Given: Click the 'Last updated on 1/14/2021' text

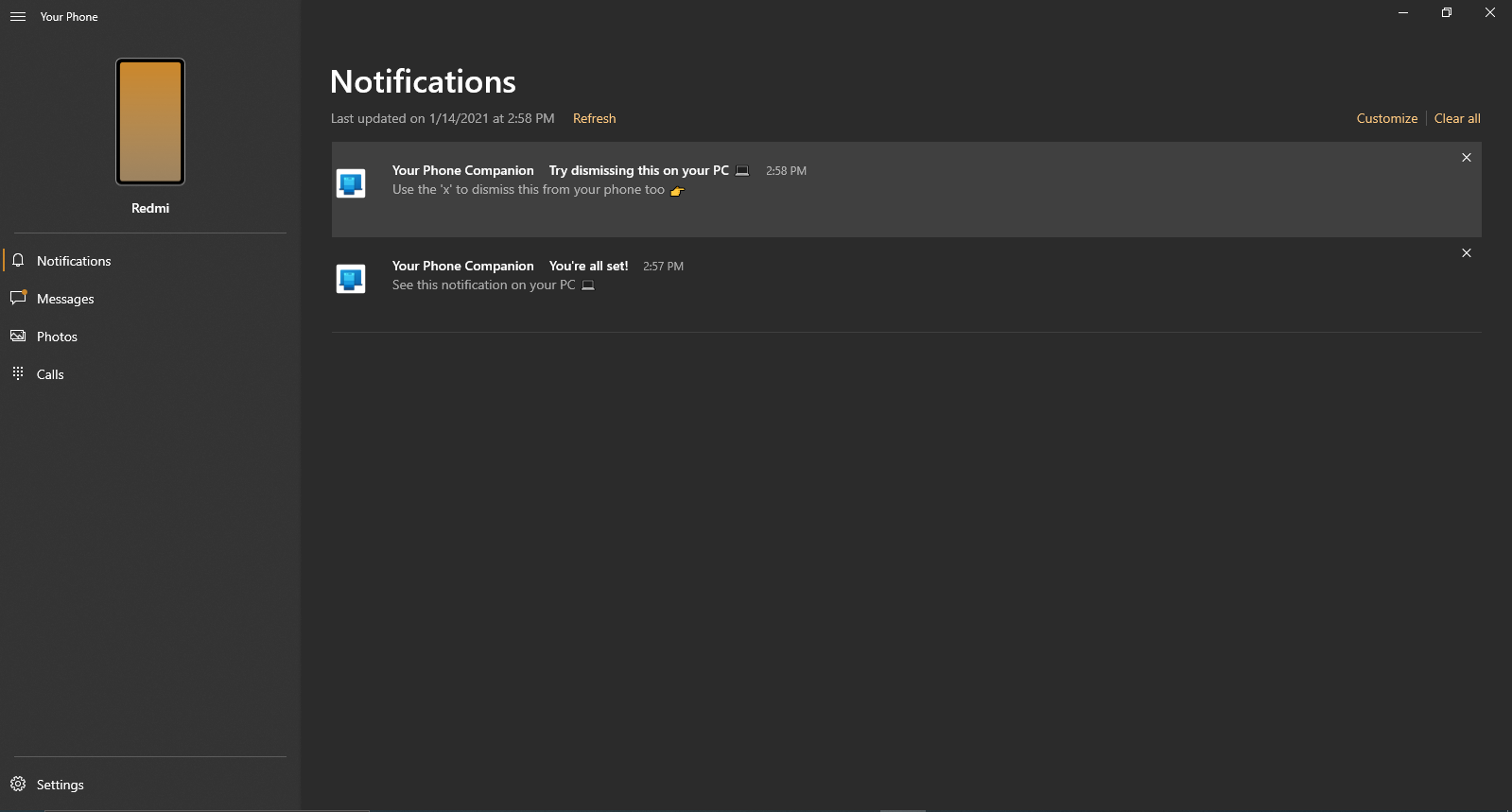Looking at the screenshot, I should [443, 118].
